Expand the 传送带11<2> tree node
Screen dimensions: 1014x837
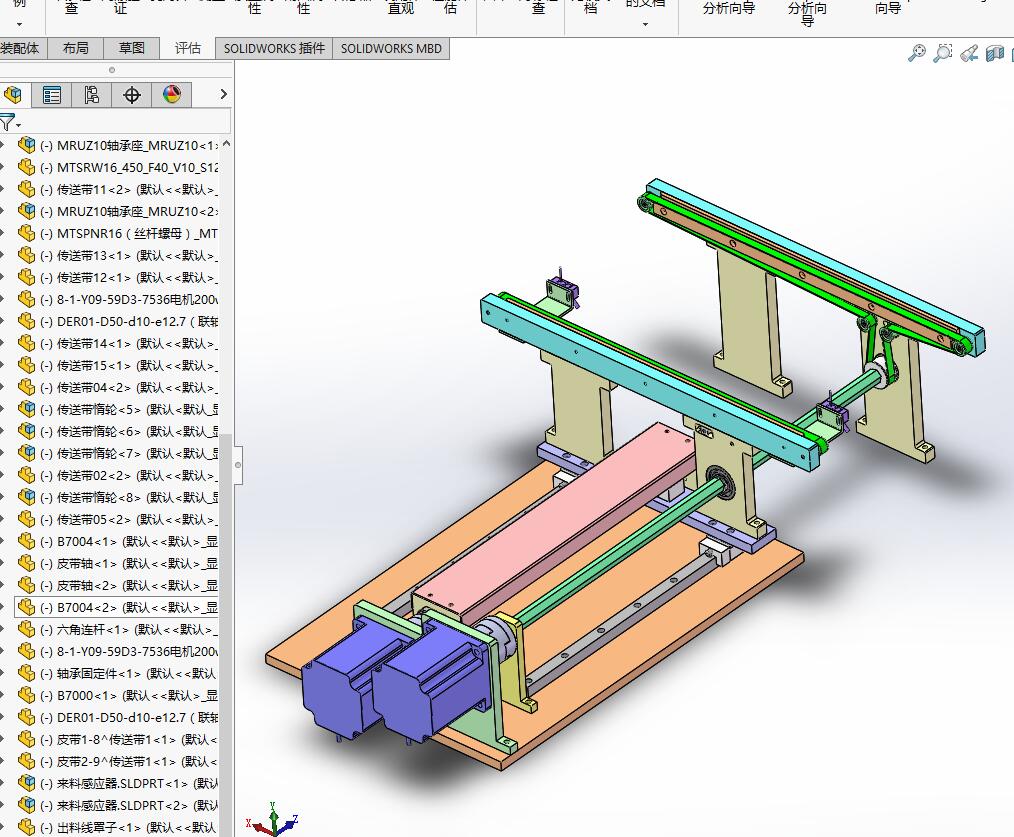point(3,189)
